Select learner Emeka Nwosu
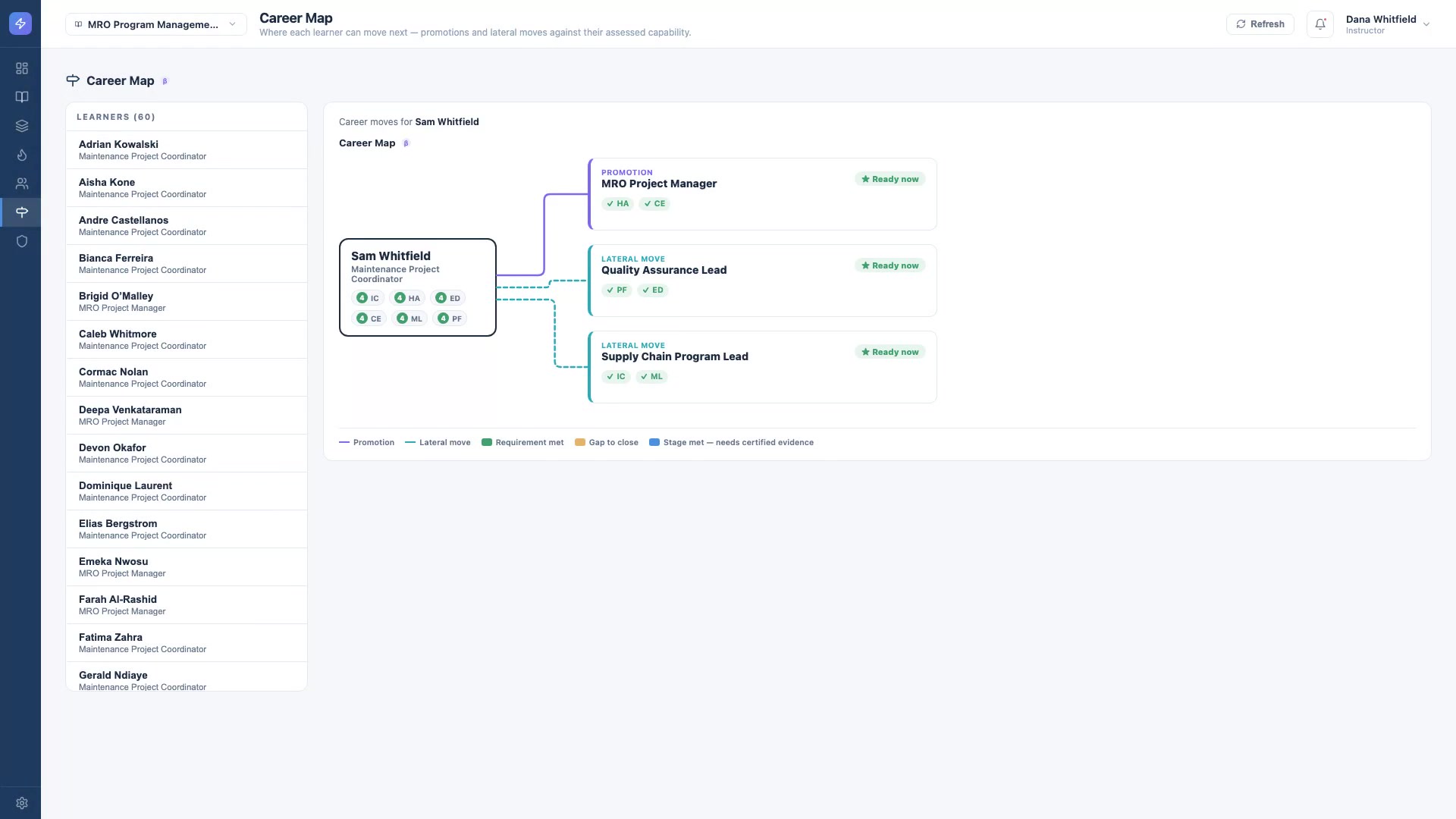Image resolution: width=1456 pixels, height=819 pixels. point(187,567)
